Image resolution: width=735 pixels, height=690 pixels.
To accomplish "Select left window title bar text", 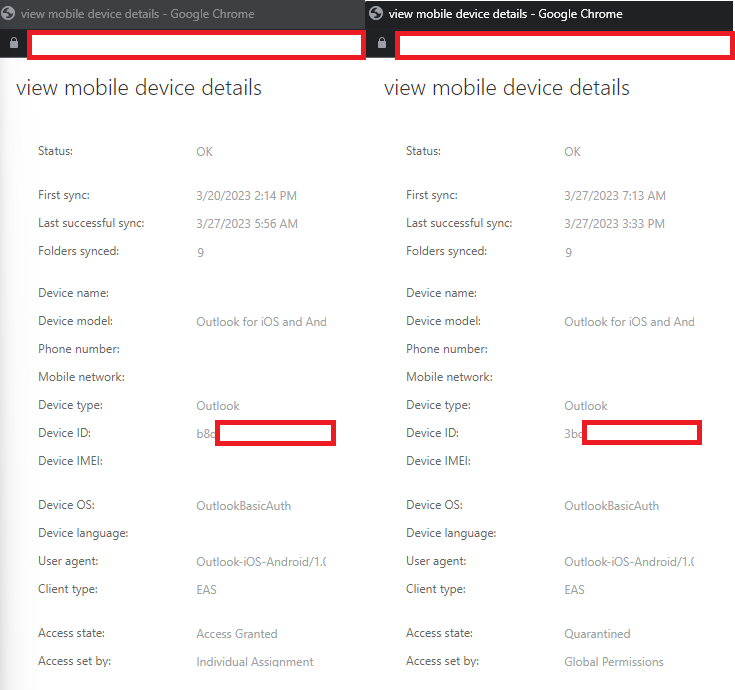I will coord(137,14).
